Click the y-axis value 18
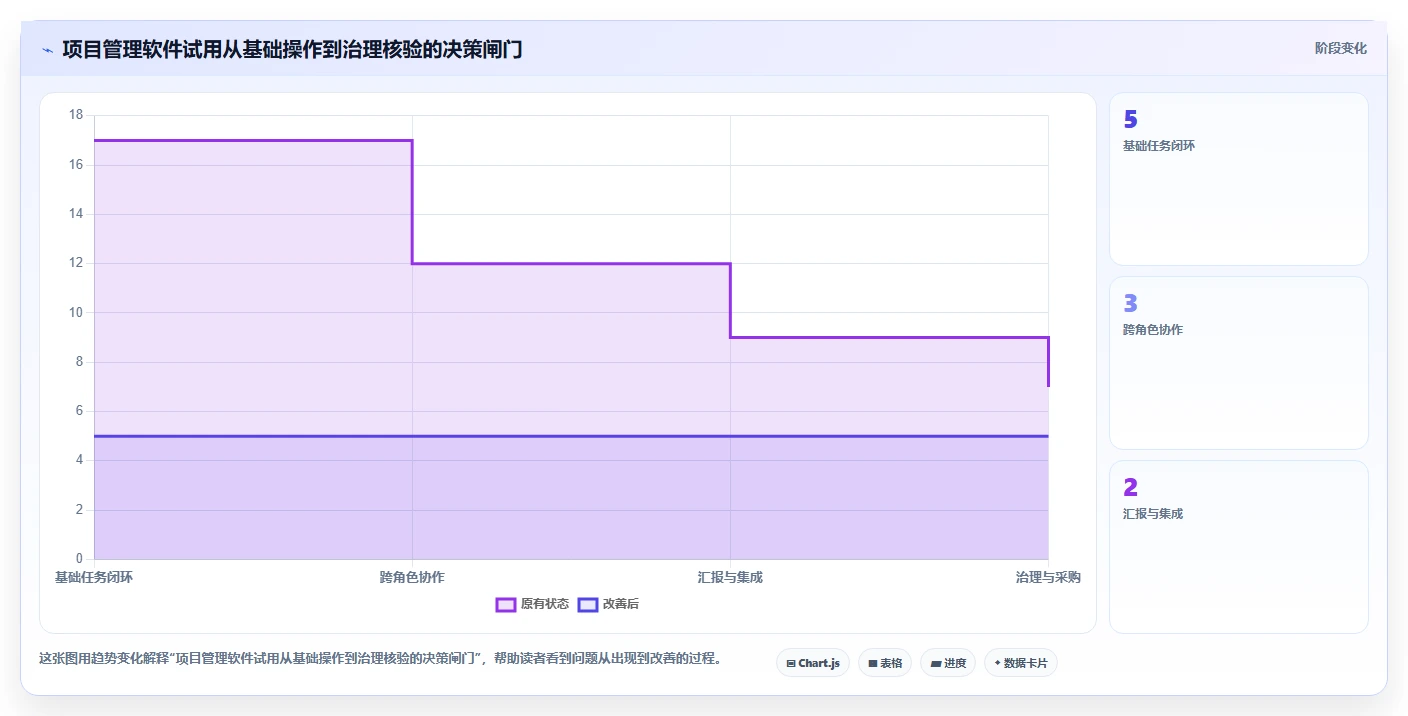 pyautogui.click(x=76, y=115)
